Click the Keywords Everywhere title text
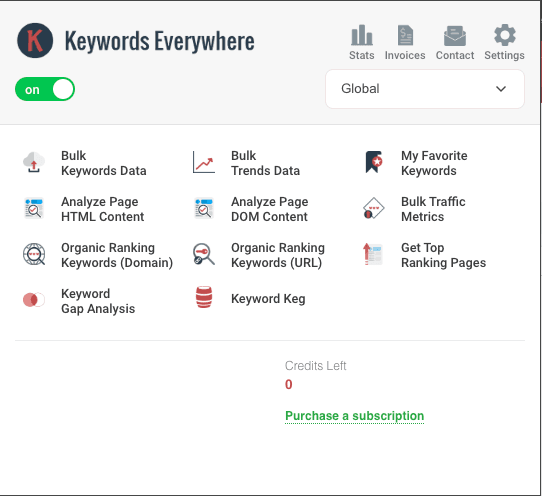 (x=160, y=41)
